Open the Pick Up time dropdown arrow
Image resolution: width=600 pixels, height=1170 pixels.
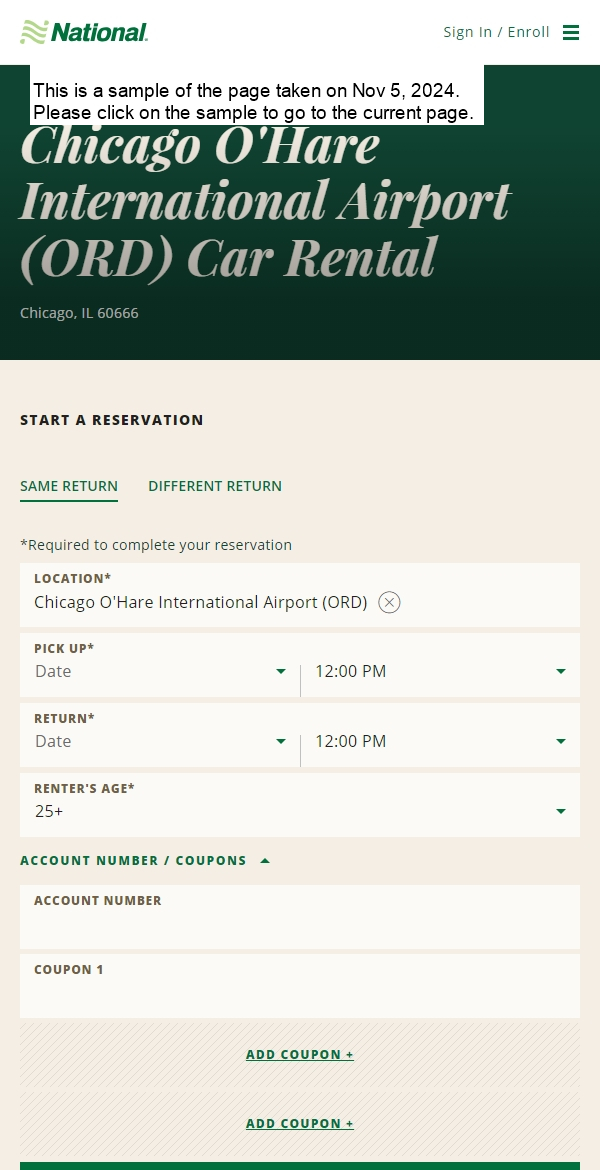pos(560,672)
